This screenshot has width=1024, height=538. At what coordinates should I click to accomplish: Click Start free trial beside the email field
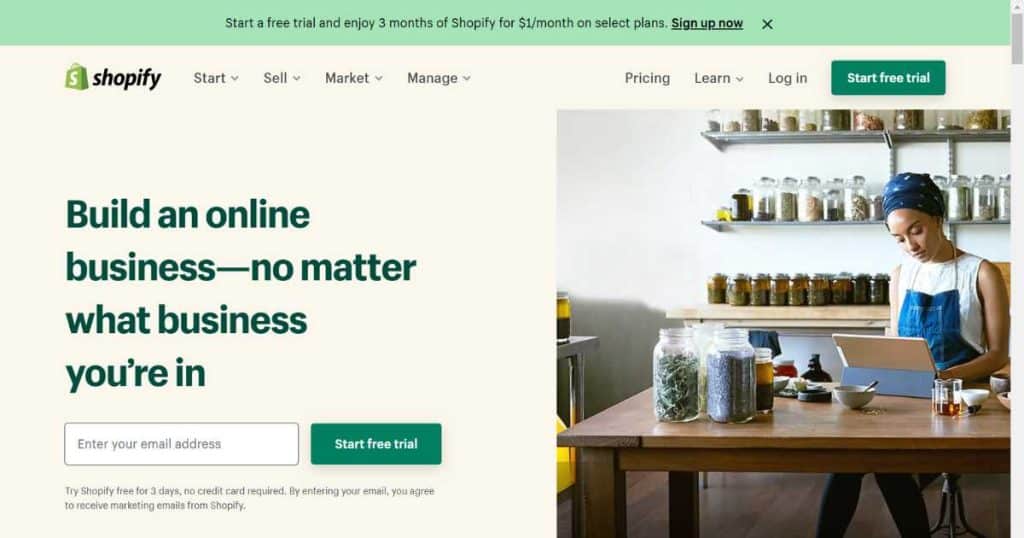click(376, 444)
